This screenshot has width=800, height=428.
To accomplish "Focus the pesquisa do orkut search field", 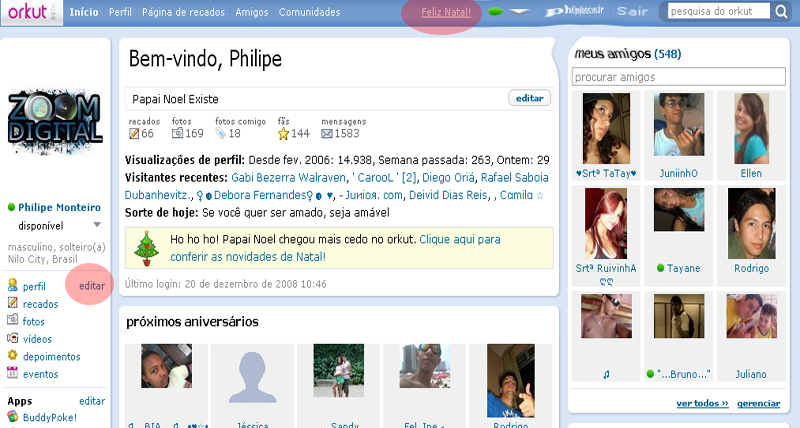I will pyautogui.click(x=718, y=11).
